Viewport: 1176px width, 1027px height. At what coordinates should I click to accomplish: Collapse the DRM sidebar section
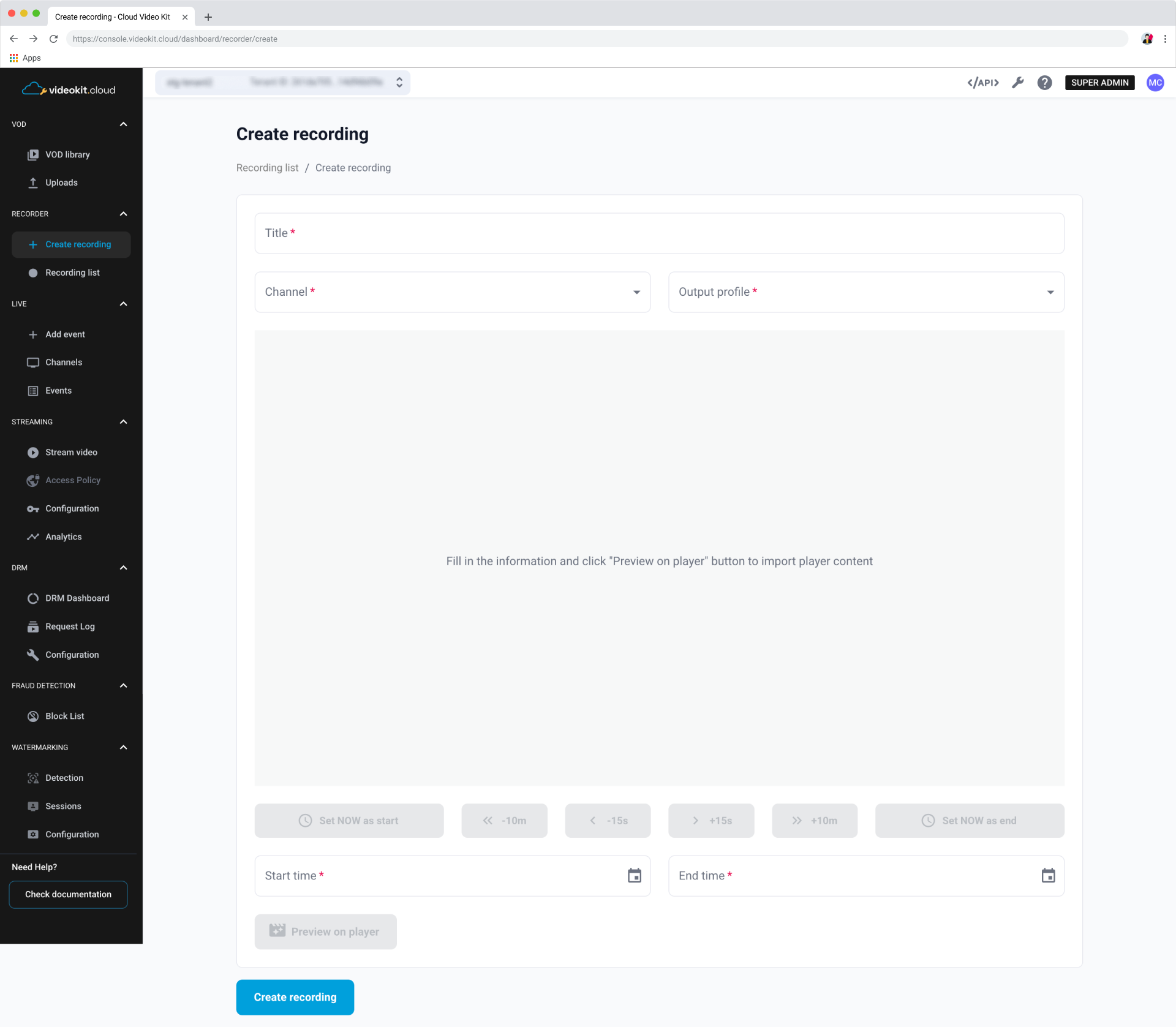tap(123, 568)
